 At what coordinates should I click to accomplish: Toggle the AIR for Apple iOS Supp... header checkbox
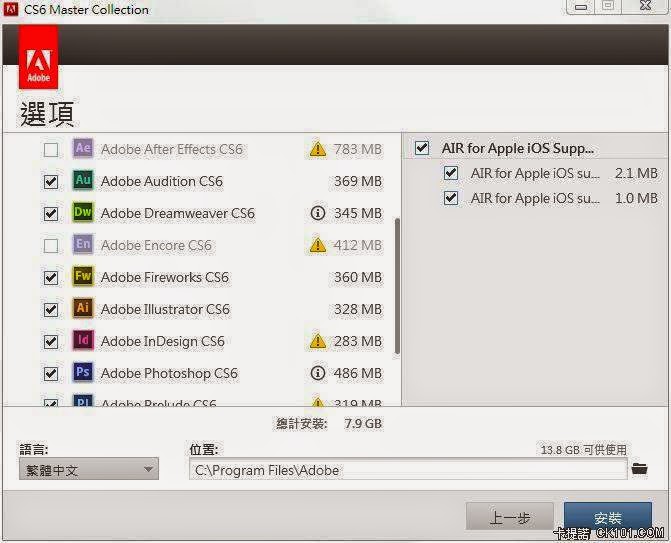click(x=422, y=148)
